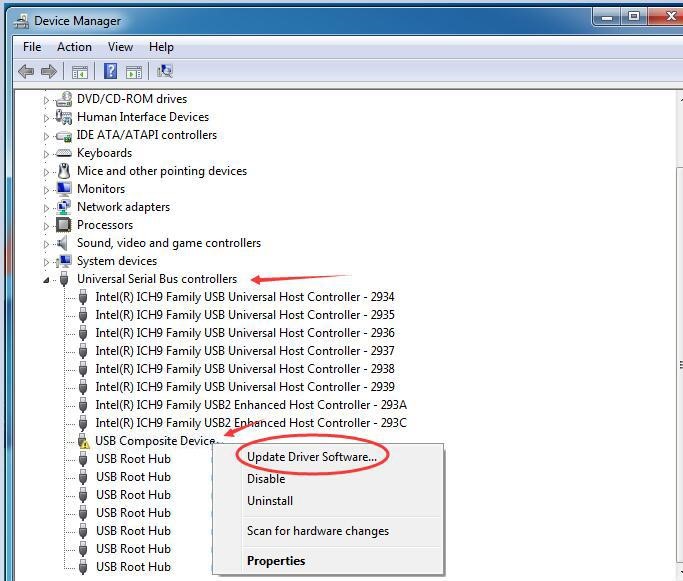Click the warning icon beside USB Composite Device

tap(83, 441)
